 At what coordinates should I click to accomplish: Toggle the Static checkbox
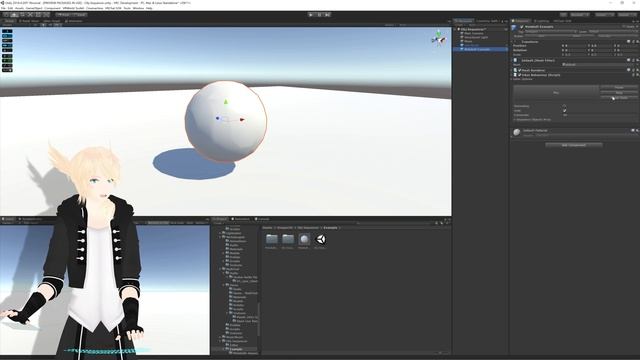[x=624, y=27]
